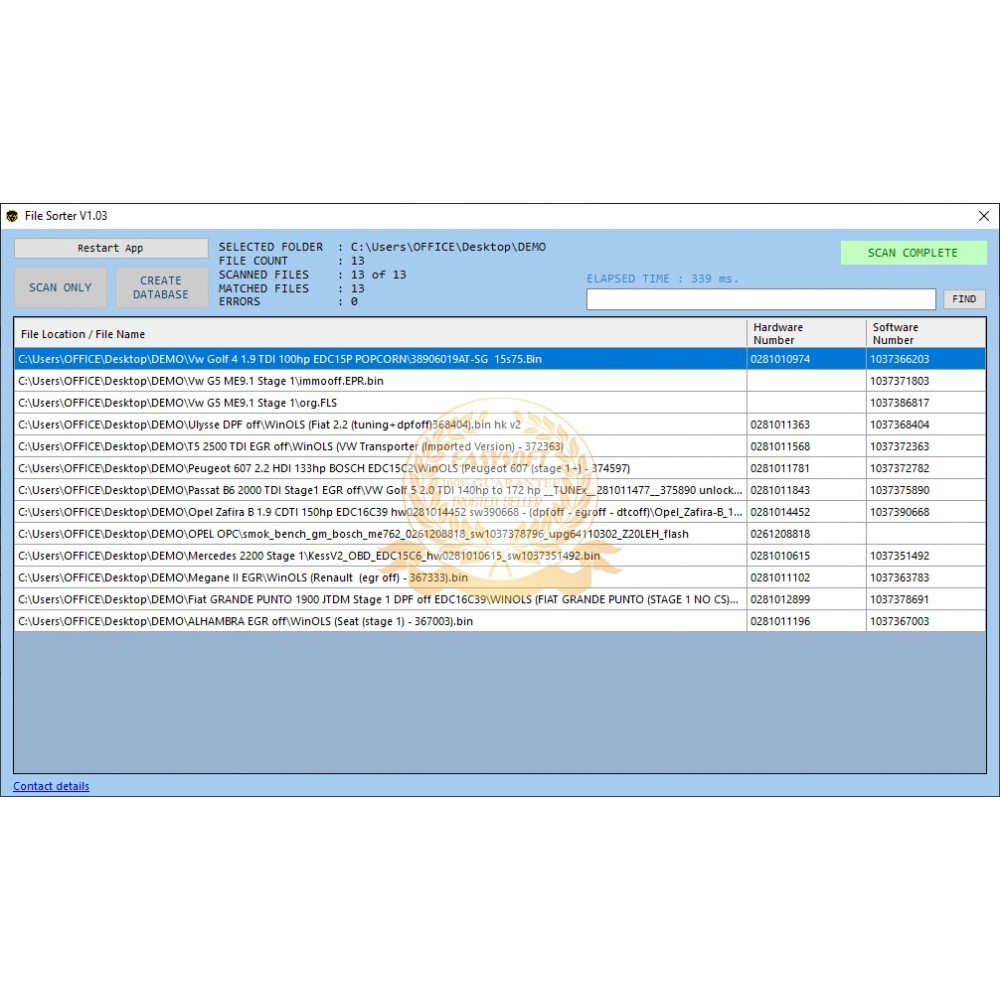Click hardware number 0261208818
Viewport: 1000px width, 1000px height.
[780, 534]
